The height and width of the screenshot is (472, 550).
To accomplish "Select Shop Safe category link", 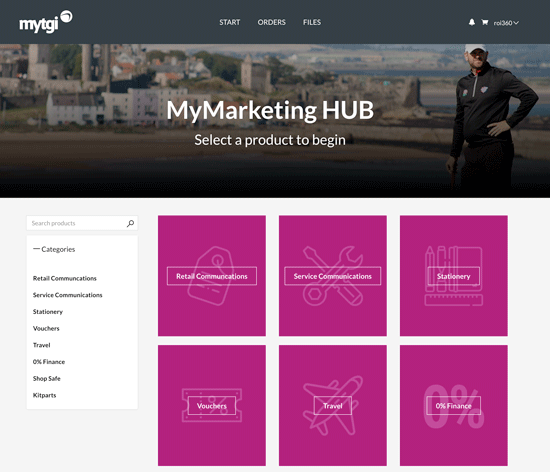I will point(47,379).
